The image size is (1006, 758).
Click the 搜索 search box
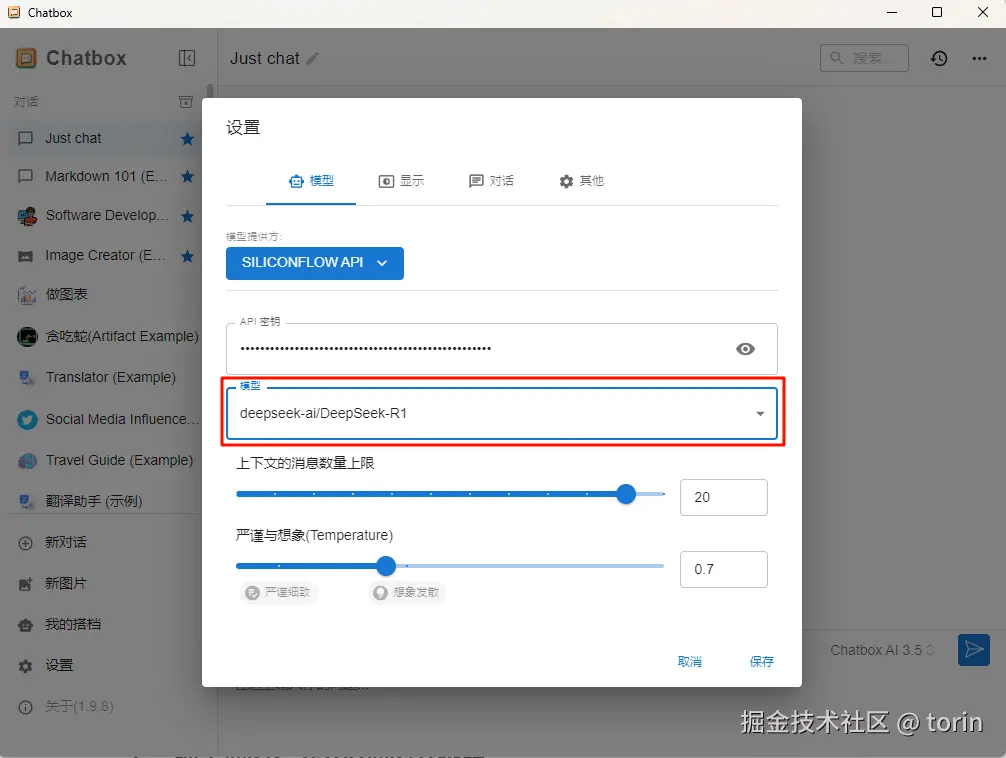pyautogui.click(x=864, y=58)
